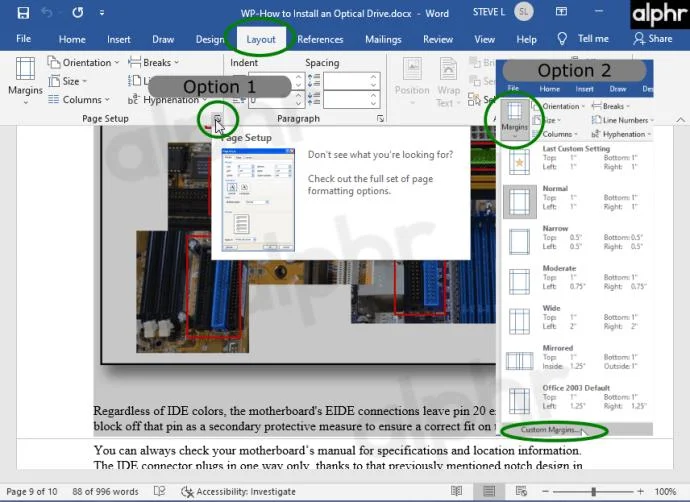Decrease Spacing After with its down arrow
The width and height of the screenshot is (690, 502).
click(x=374, y=104)
